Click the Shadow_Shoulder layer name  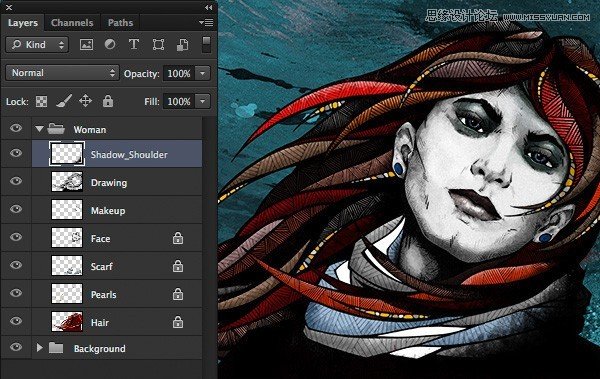tap(129, 155)
